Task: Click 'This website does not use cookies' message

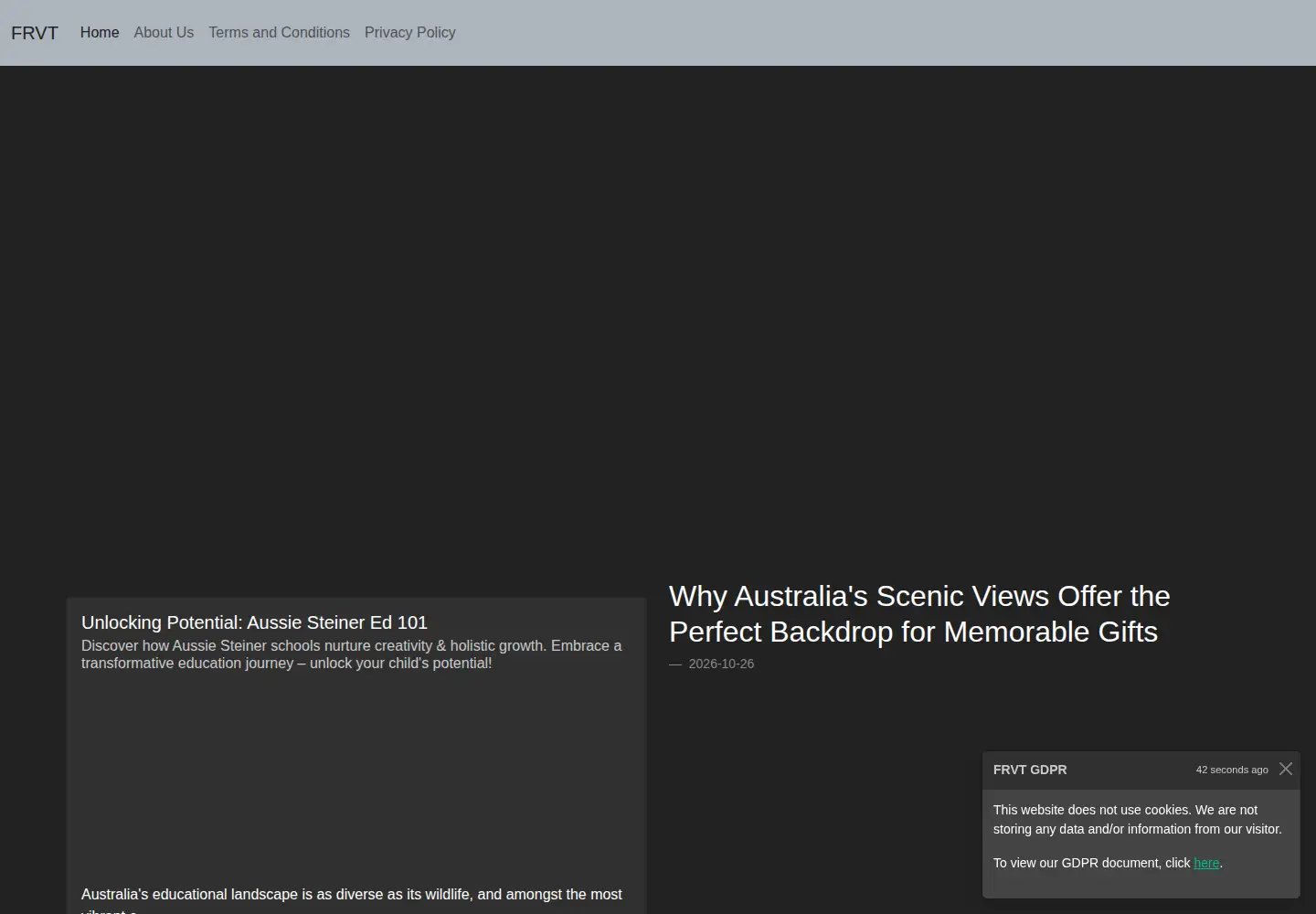Action: [x=1138, y=820]
